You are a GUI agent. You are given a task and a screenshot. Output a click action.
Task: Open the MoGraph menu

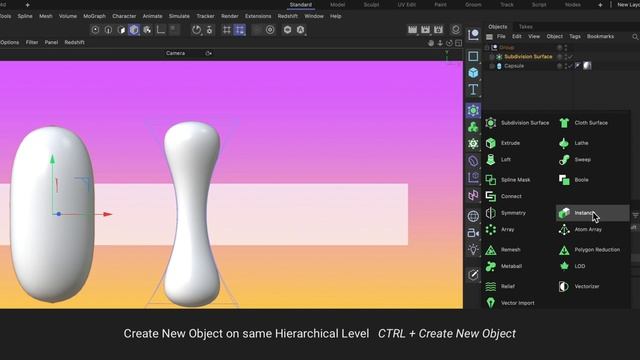coord(94,16)
